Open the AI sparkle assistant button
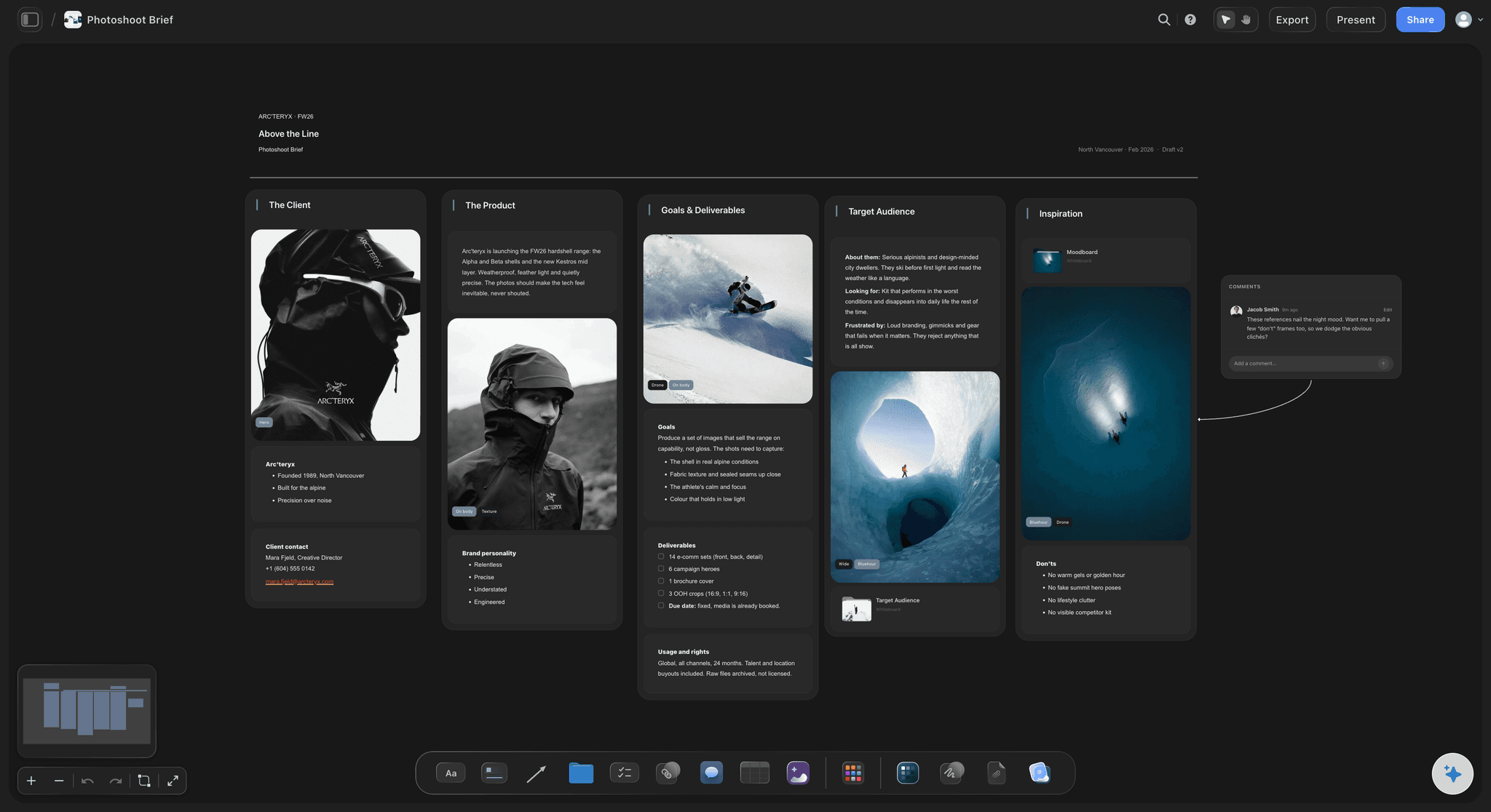 (x=1452, y=773)
